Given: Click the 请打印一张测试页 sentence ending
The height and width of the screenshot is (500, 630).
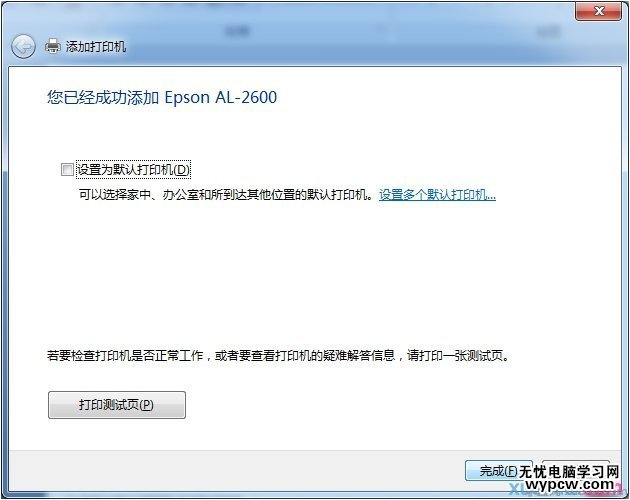Looking at the screenshot, I should pos(458,356).
